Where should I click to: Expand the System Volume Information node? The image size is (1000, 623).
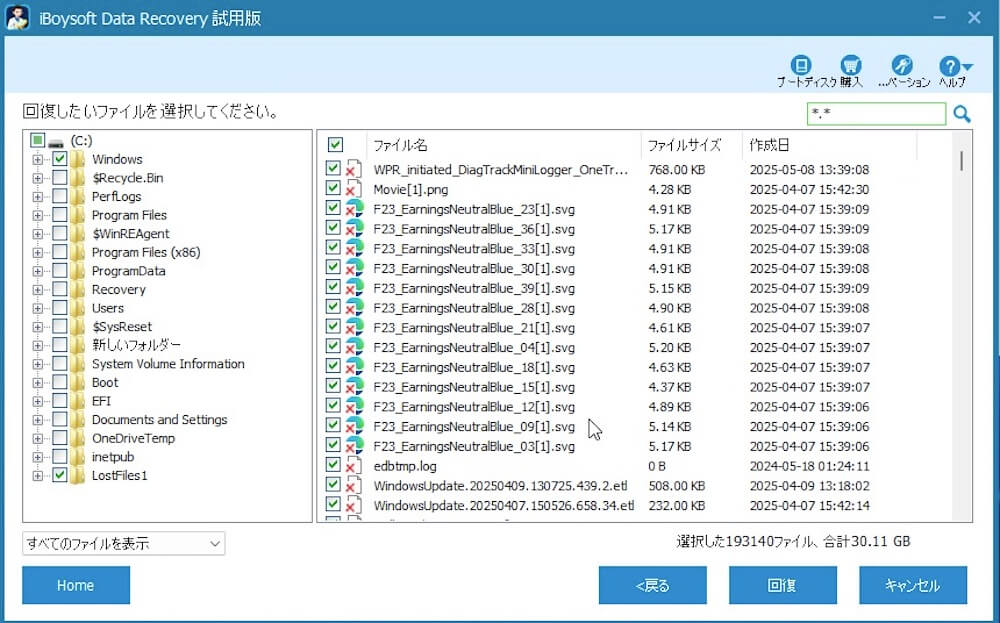(x=38, y=364)
